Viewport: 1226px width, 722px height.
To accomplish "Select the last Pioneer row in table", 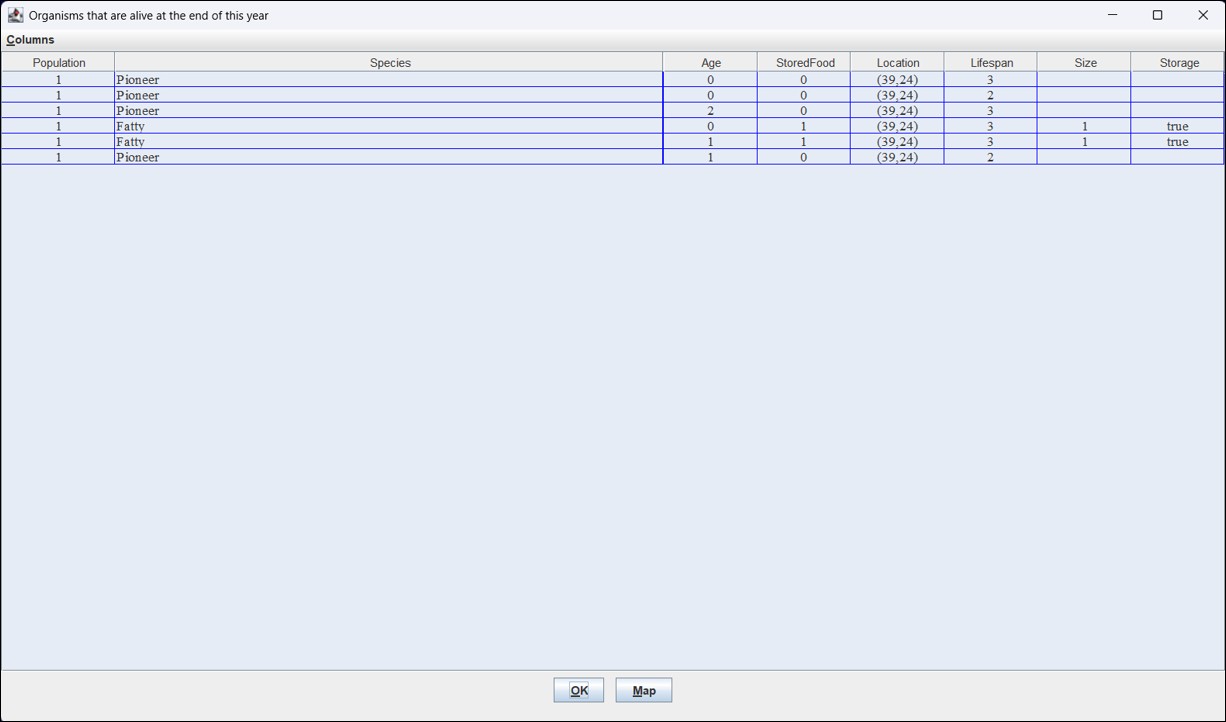I will (x=390, y=158).
